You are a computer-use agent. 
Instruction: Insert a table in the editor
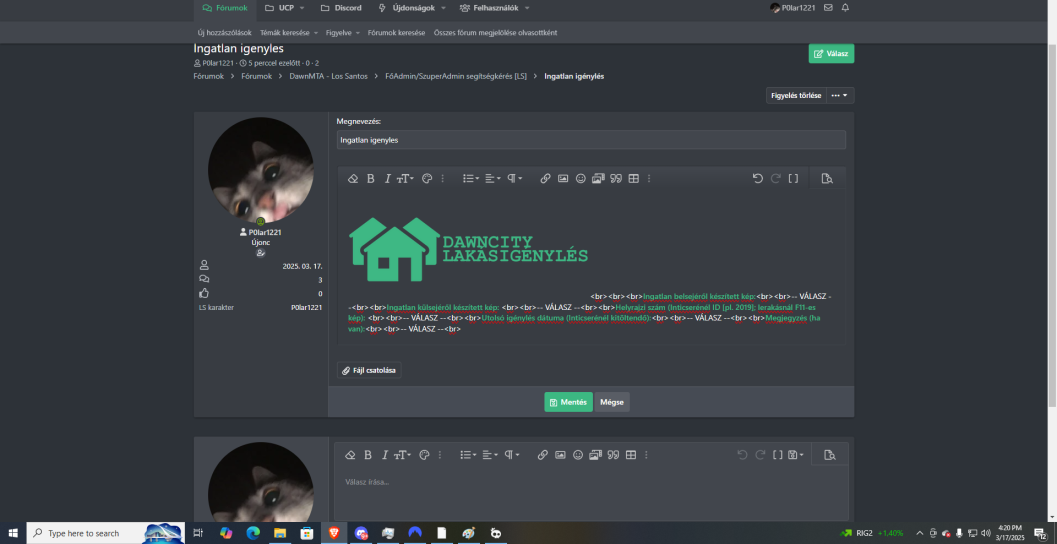point(633,179)
